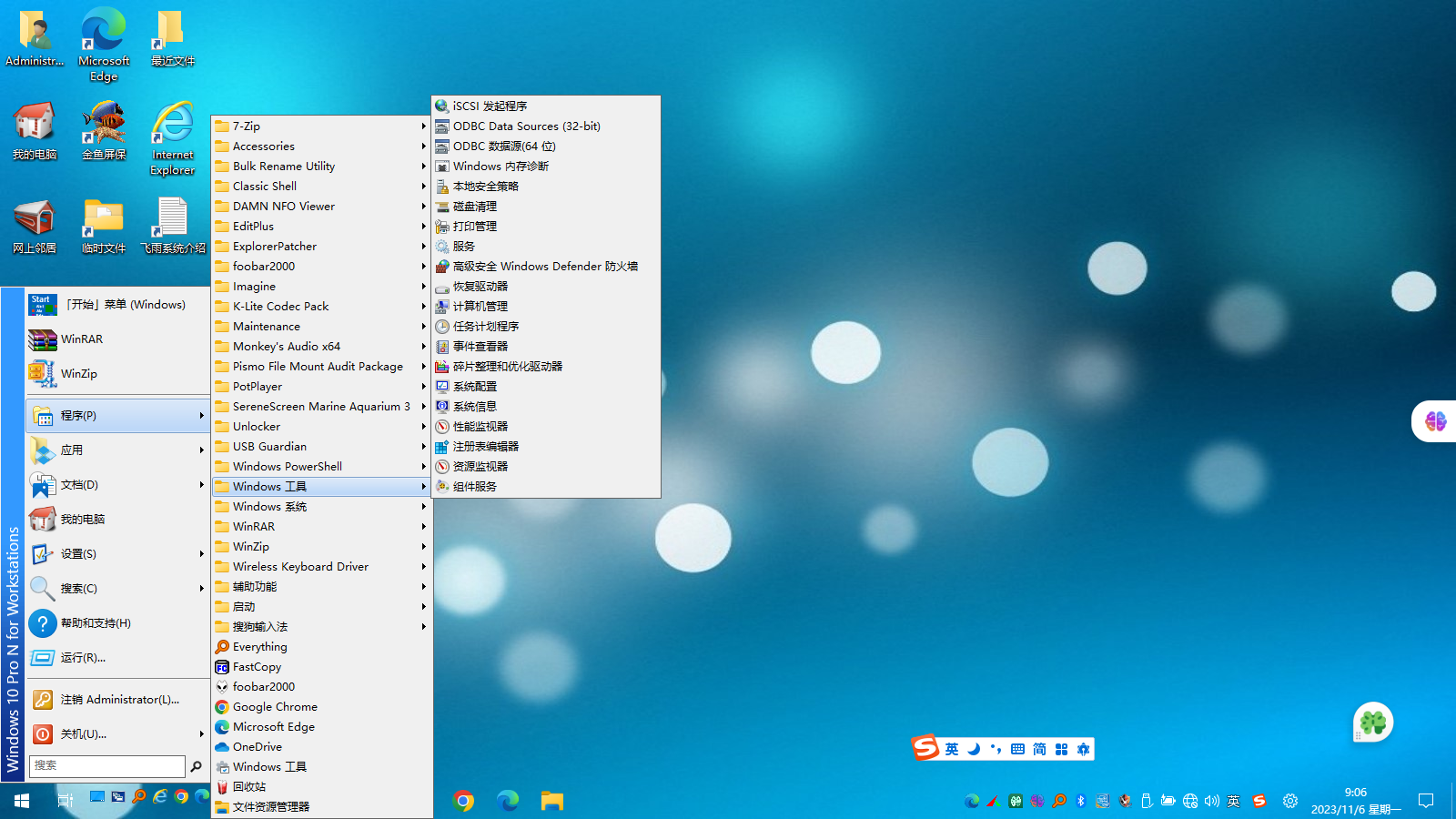Screen dimensions: 1456x819
Task: Open OneDrive from programs list
Action: (x=321, y=747)
